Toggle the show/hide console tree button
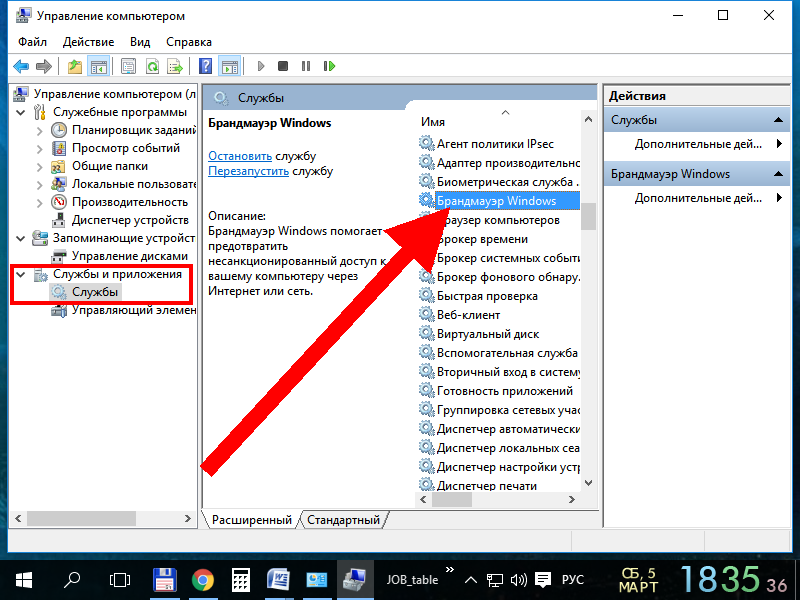Image resolution: width=800 pixels, height=600 pixels. (x=98, y=67)
